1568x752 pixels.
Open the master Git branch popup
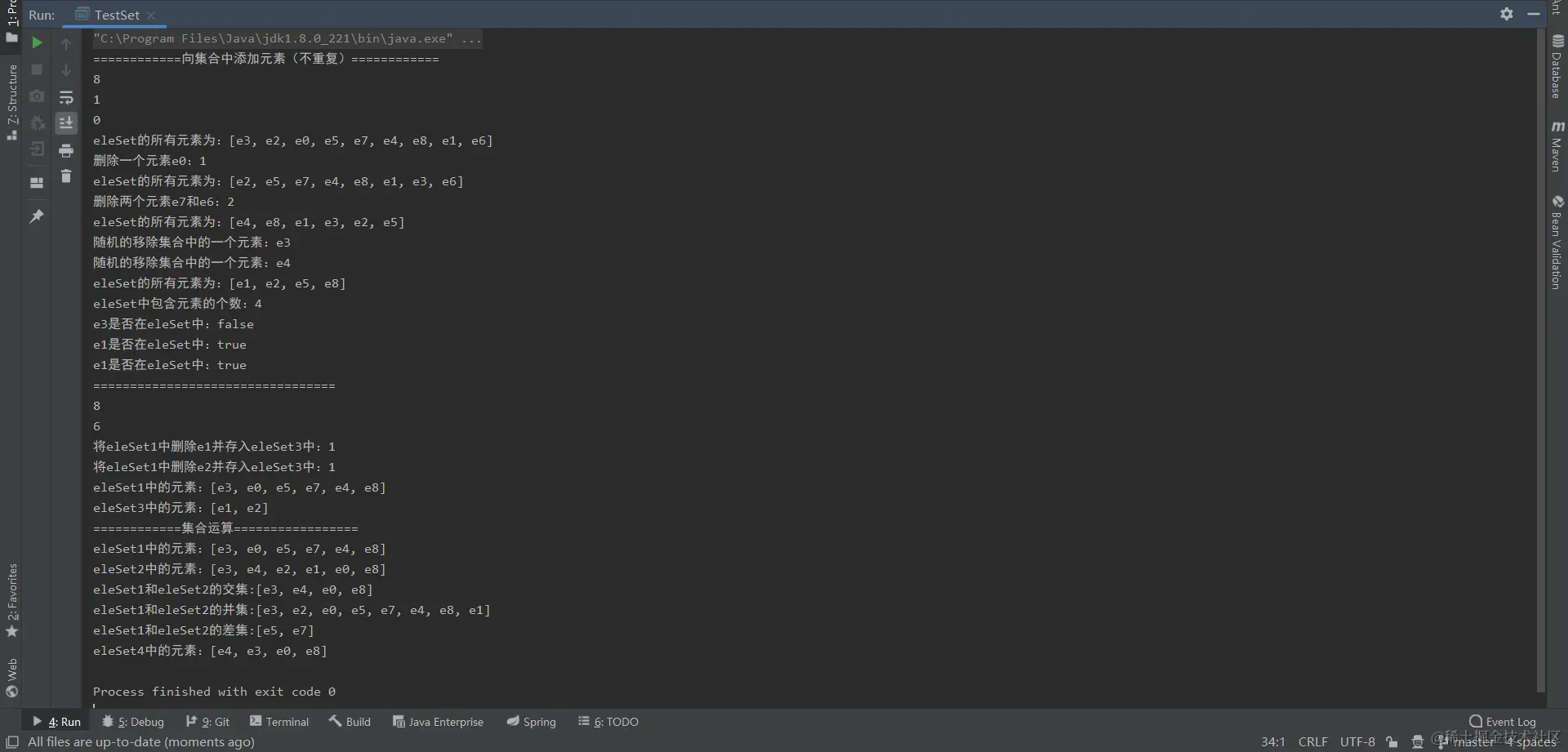click(1466, 742)
